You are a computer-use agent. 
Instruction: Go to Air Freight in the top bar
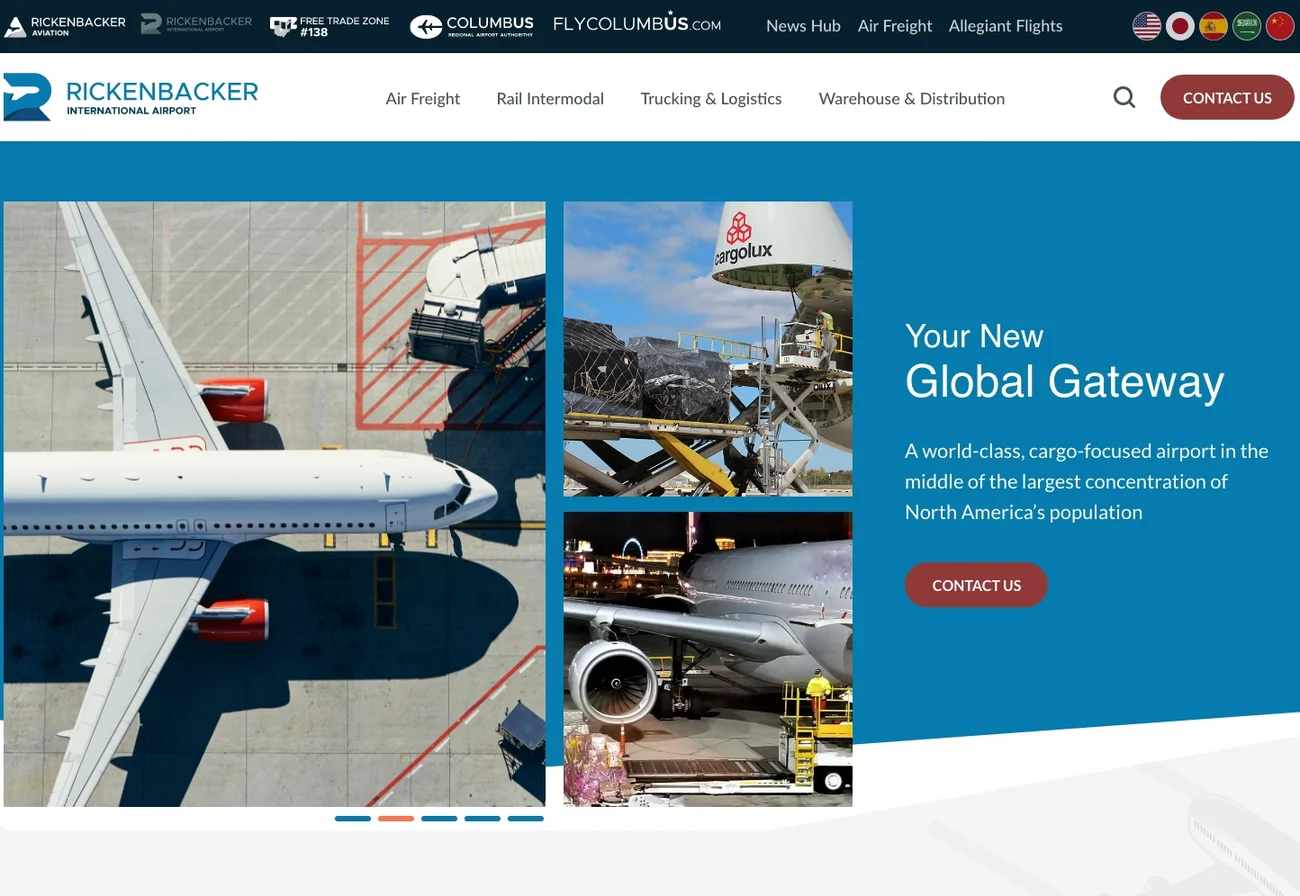[895, 26]
